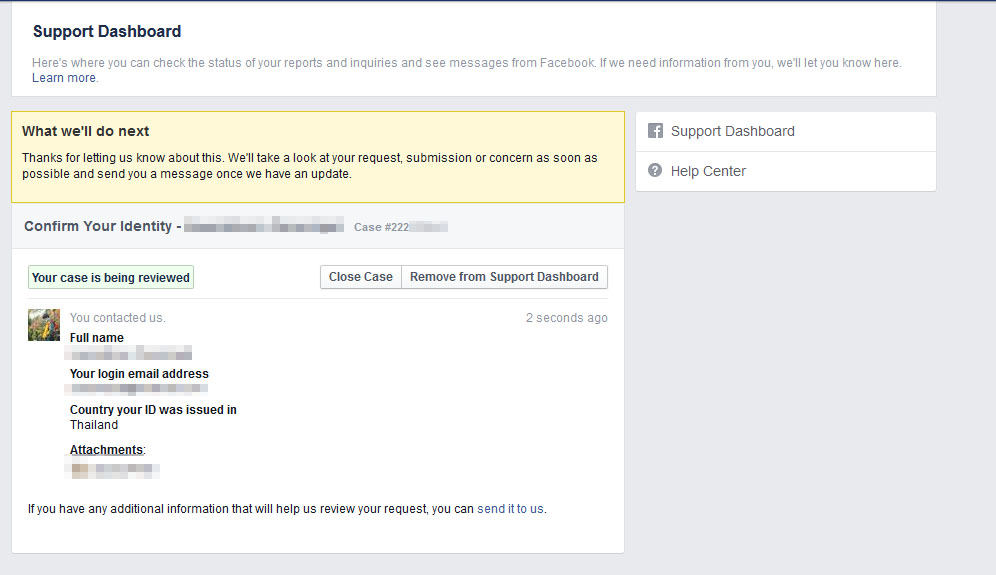This screenshot has height=575, width=996.
Task: Click the 'What we'll do next' heading
Action: [x=85, y=131]
